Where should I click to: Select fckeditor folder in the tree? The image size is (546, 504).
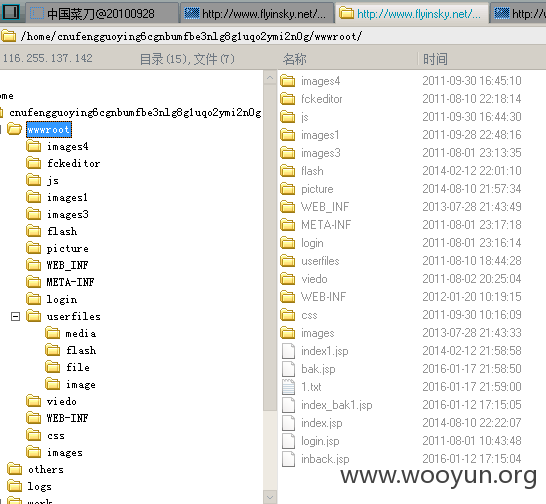click(x=73, y=163)
